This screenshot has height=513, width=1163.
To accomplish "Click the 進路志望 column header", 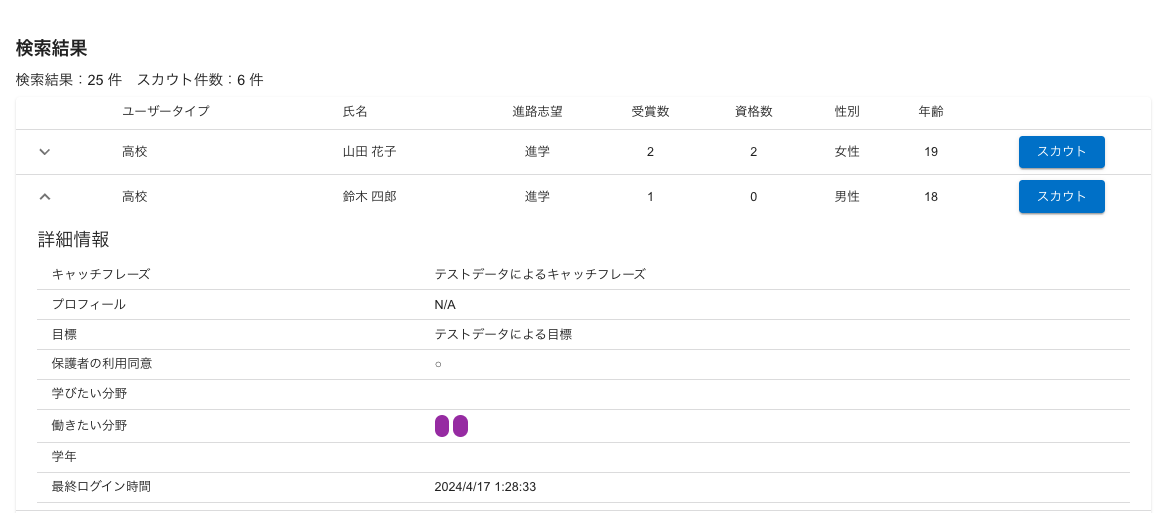I will coord(537,112).
